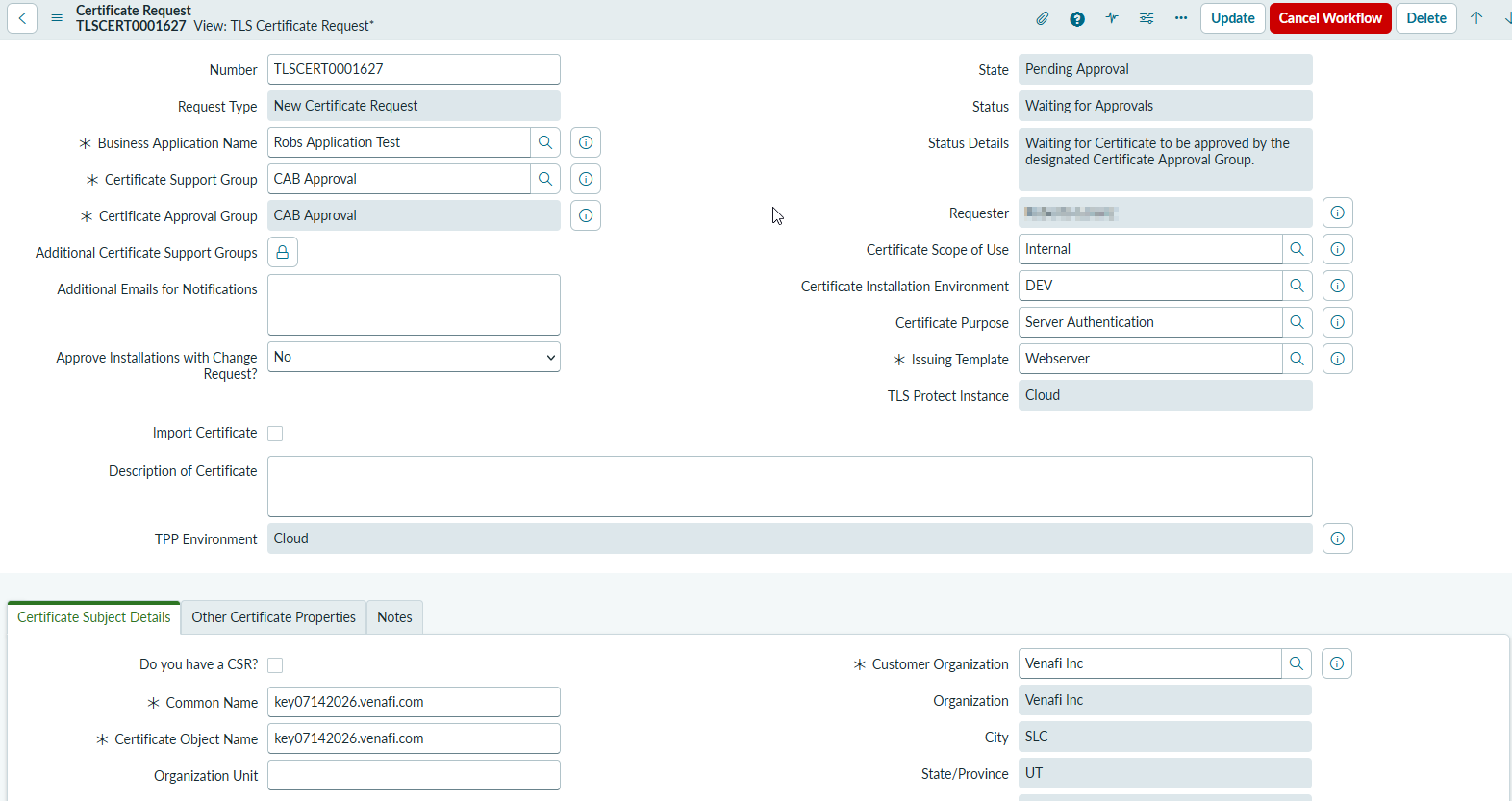The image size is (1512, 801).
Task: Open the attachments paperclip icon
Action: [1043, 18]
